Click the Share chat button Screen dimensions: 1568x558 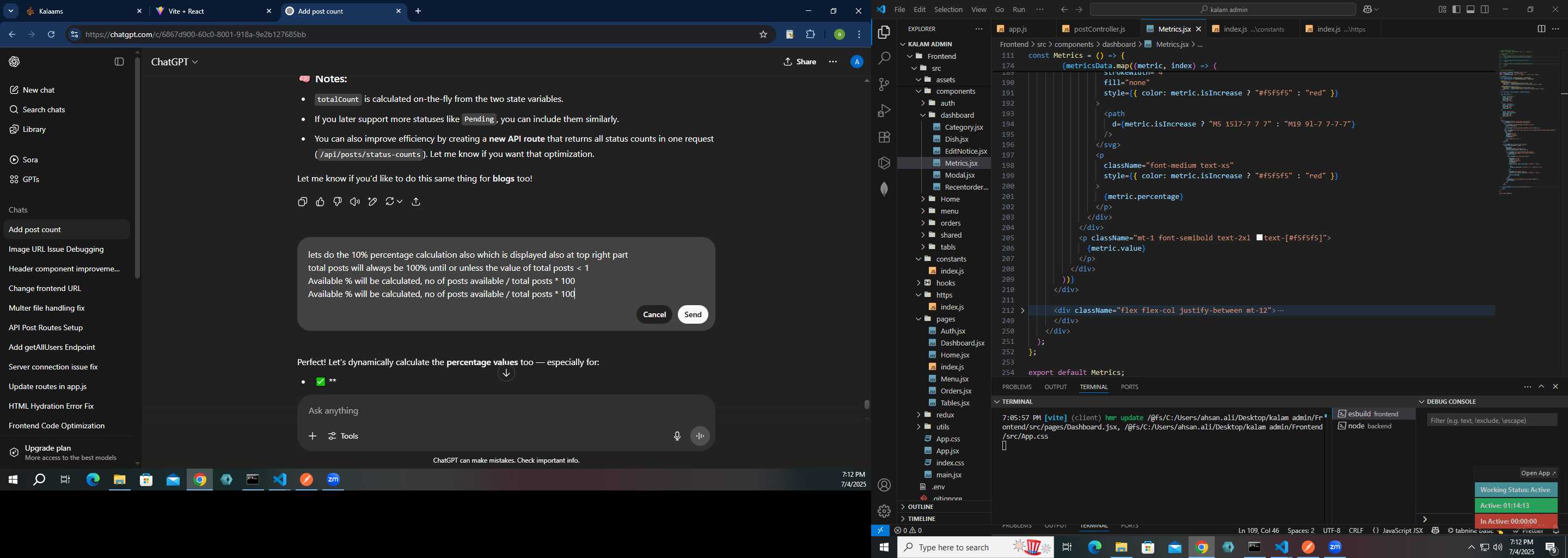pos(800,62)
